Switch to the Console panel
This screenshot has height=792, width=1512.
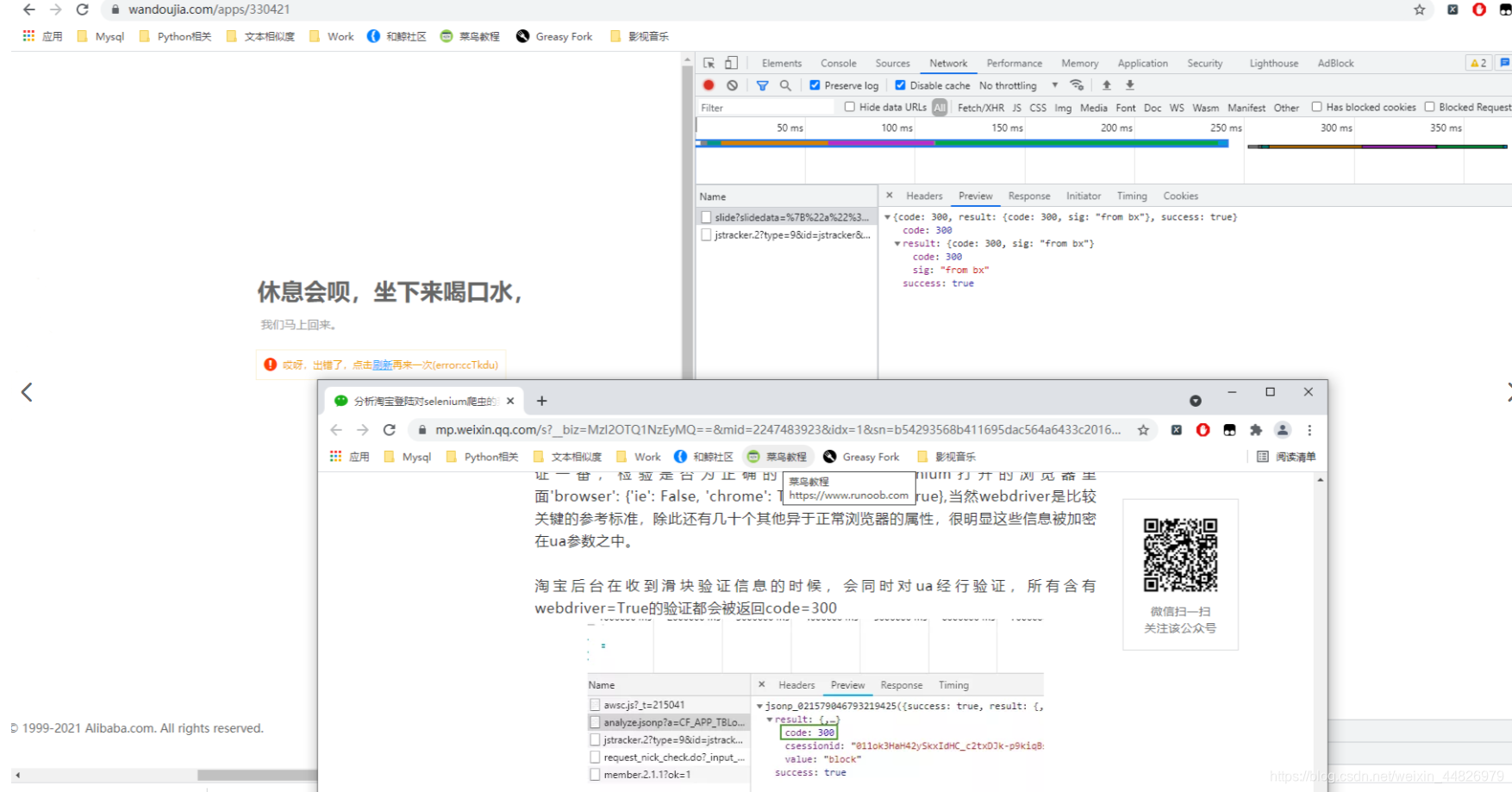click(x=838, y=63)
